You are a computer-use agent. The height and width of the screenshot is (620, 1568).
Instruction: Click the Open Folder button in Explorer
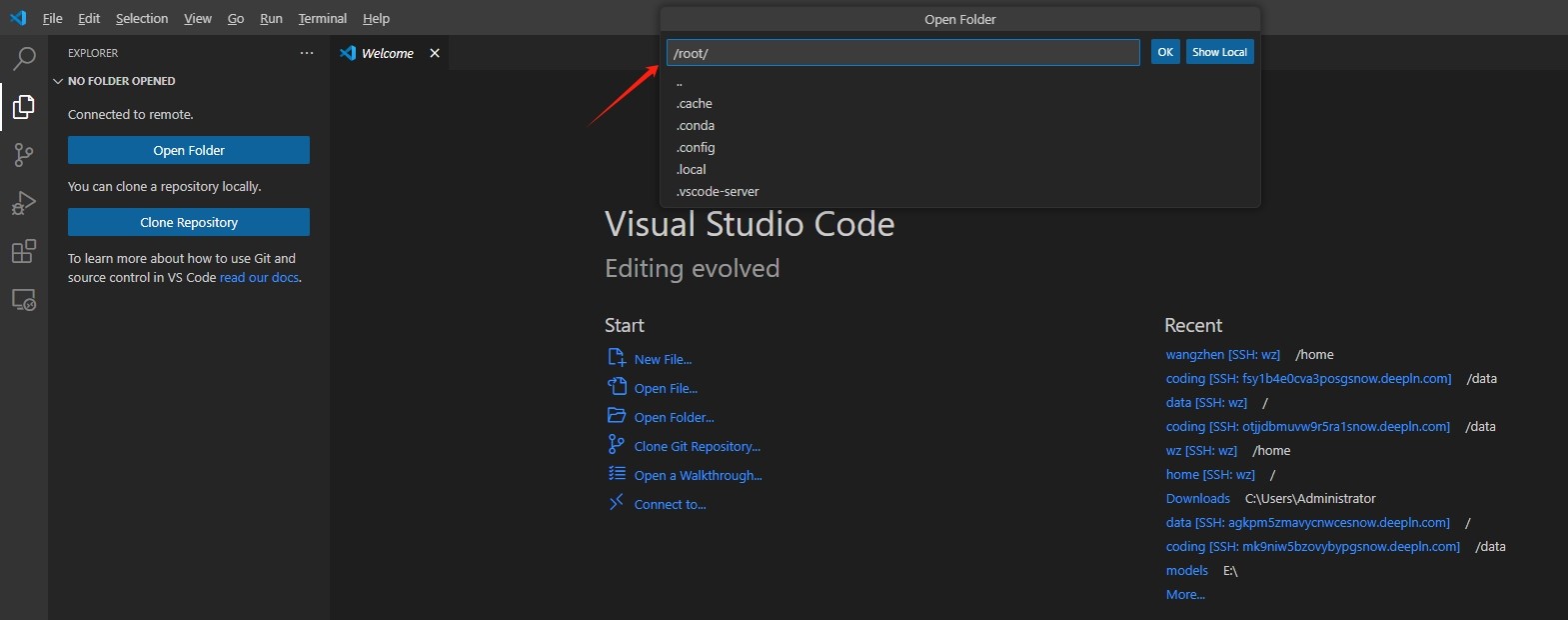(189, 150)
